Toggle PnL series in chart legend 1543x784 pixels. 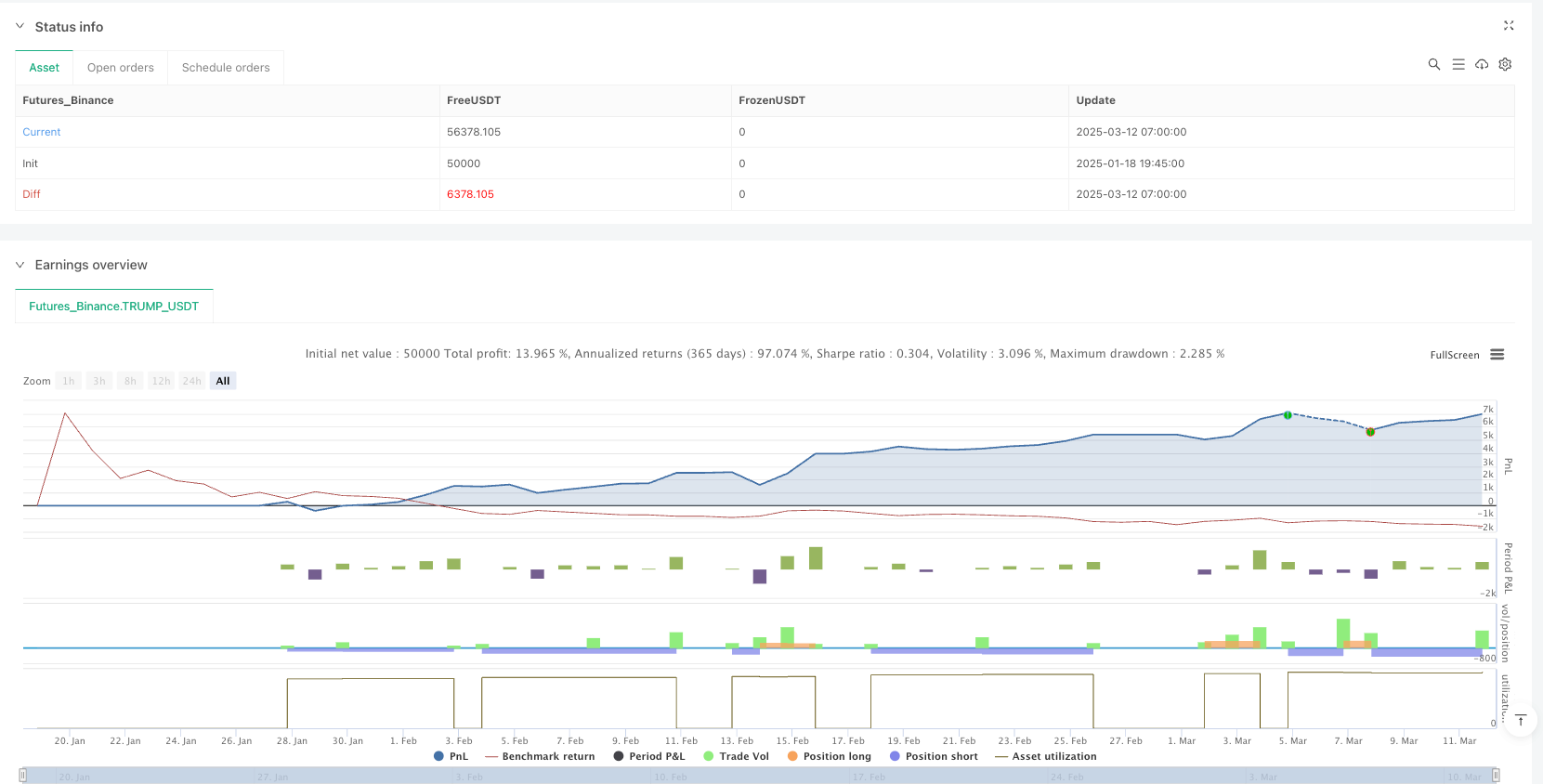coord(451,756)
